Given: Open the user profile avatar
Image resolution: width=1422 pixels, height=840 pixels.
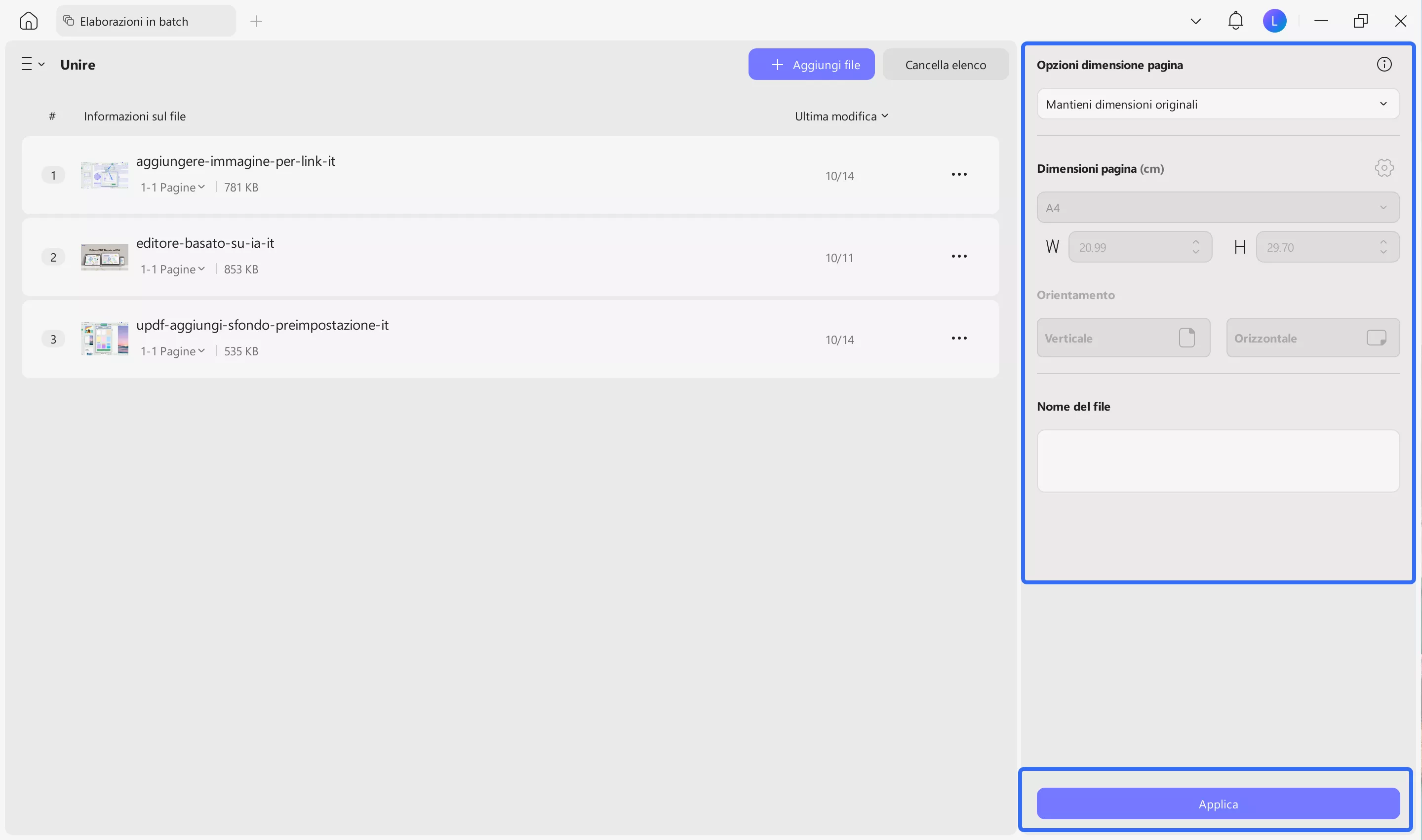Looking at the screenshot, I should [x=1274, y=21].
